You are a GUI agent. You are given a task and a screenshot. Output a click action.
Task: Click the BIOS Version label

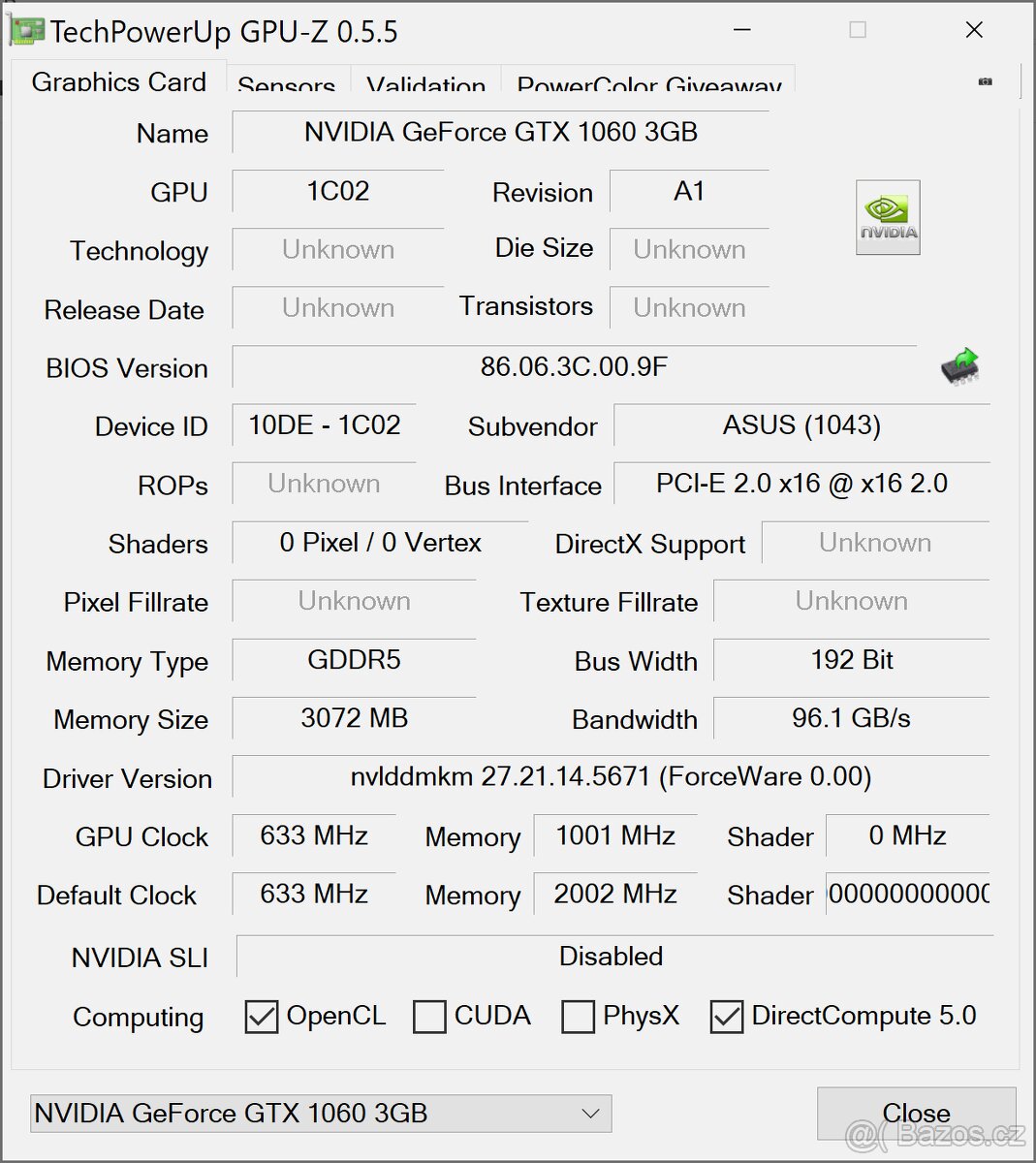[127, 368]
